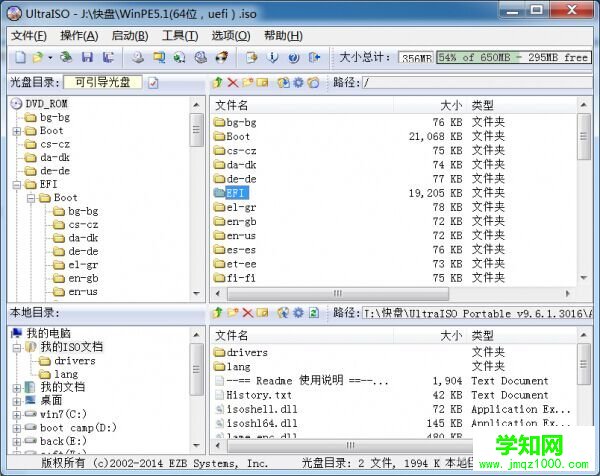Click the disc pane 路径 path field
The width and height of the screenshot is (600, 476).
477,82
